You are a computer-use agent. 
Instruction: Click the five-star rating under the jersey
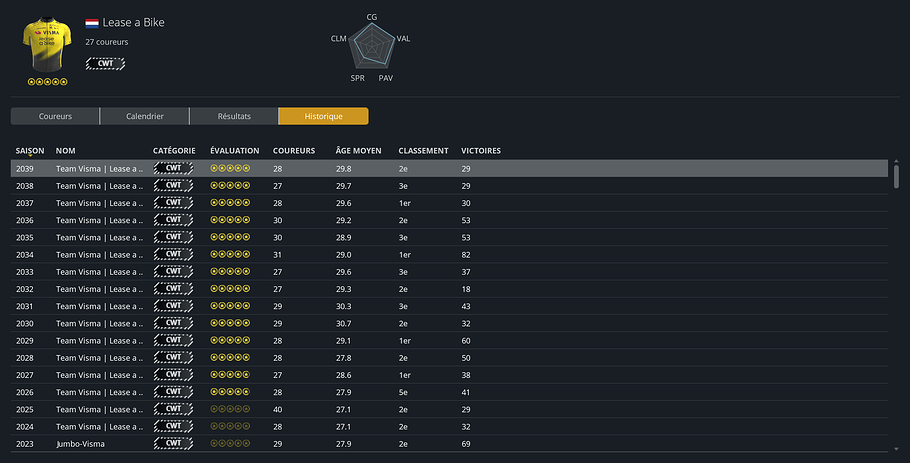click(48, 82)
